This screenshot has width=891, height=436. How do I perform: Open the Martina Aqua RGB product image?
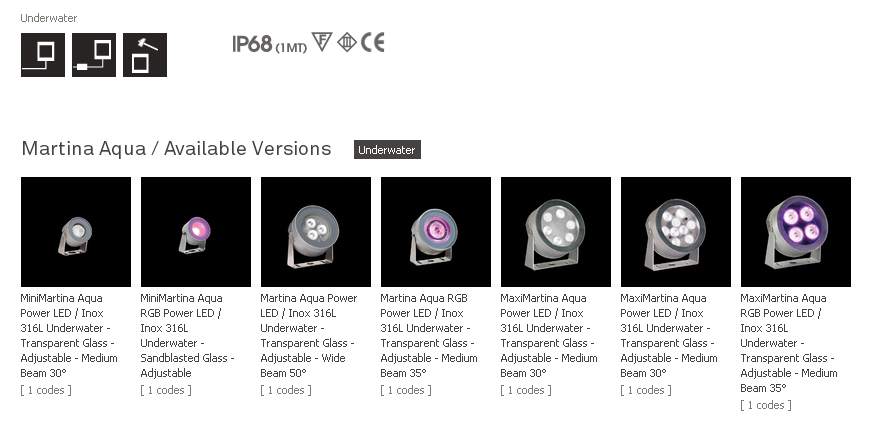436,232
